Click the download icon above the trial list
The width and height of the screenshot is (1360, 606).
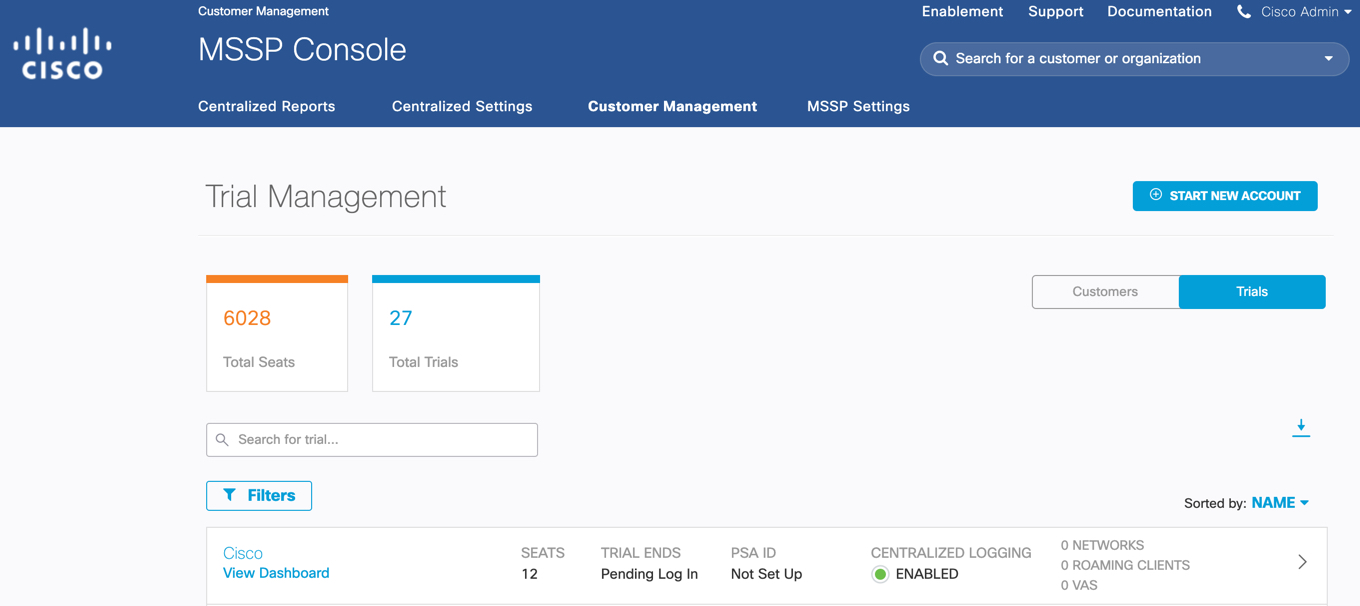click(x=1301, y=428)
